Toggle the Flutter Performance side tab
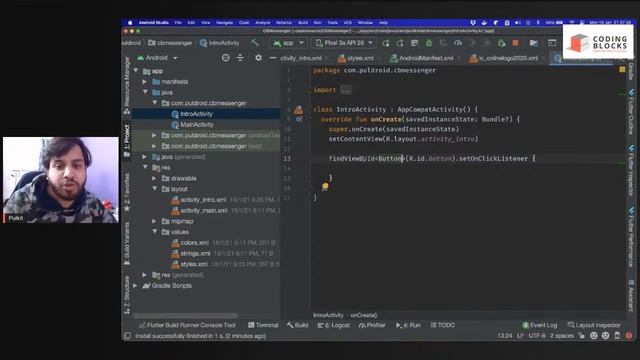640x360 pixels. [631, 238]
